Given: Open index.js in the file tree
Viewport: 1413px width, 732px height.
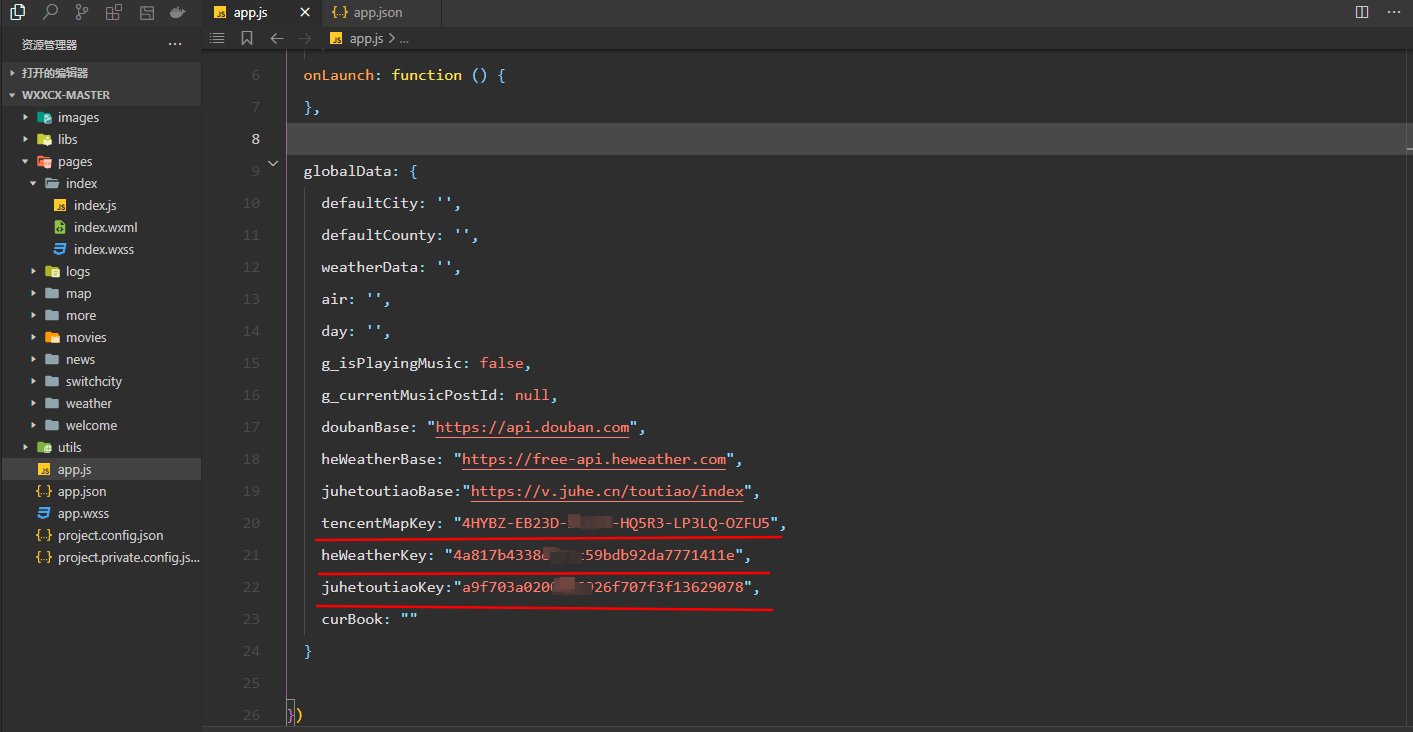Looking at the screenshot, I should pos(100,205).
